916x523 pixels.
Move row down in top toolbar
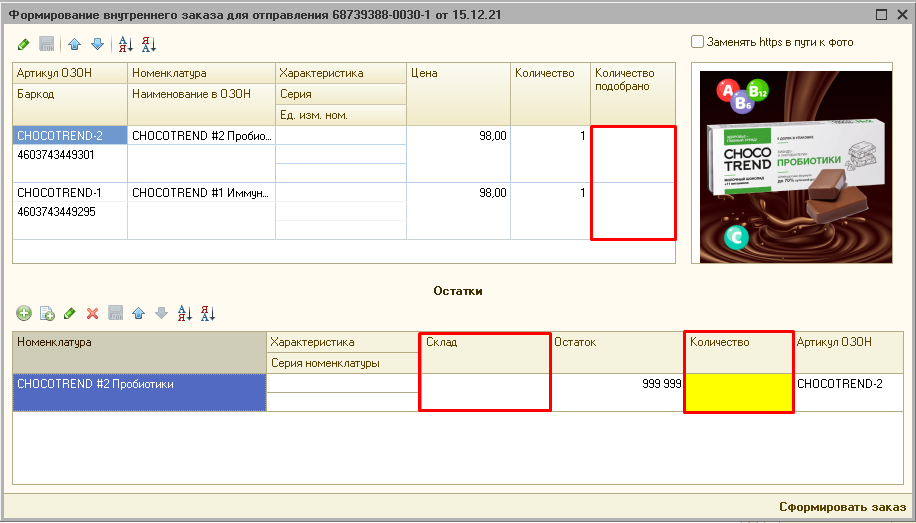tap(98, 44)
